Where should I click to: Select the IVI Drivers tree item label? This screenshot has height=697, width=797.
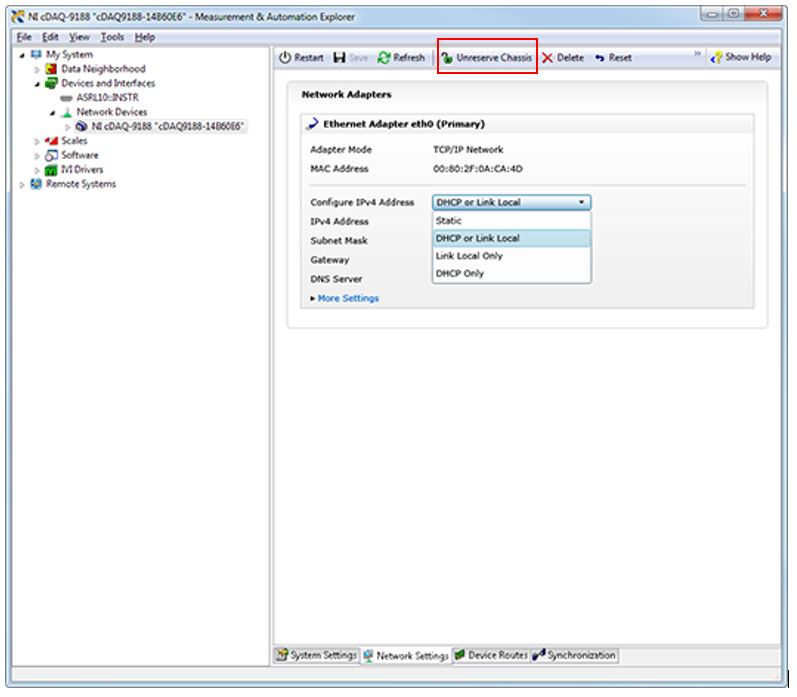pyautogui.click(x=82, y=170)
